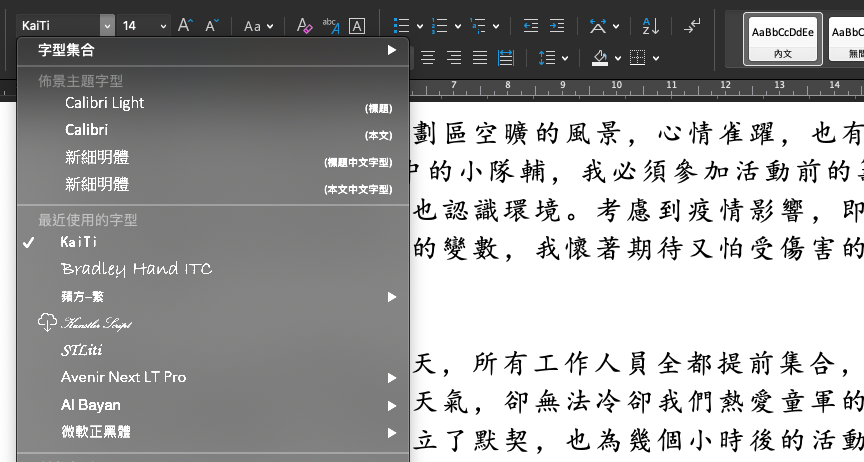Open the phonetic guide abc A icon
Image resolution: width=864 pixels, height=462 pixels.
pyautogui.click(x=331, y=25)
